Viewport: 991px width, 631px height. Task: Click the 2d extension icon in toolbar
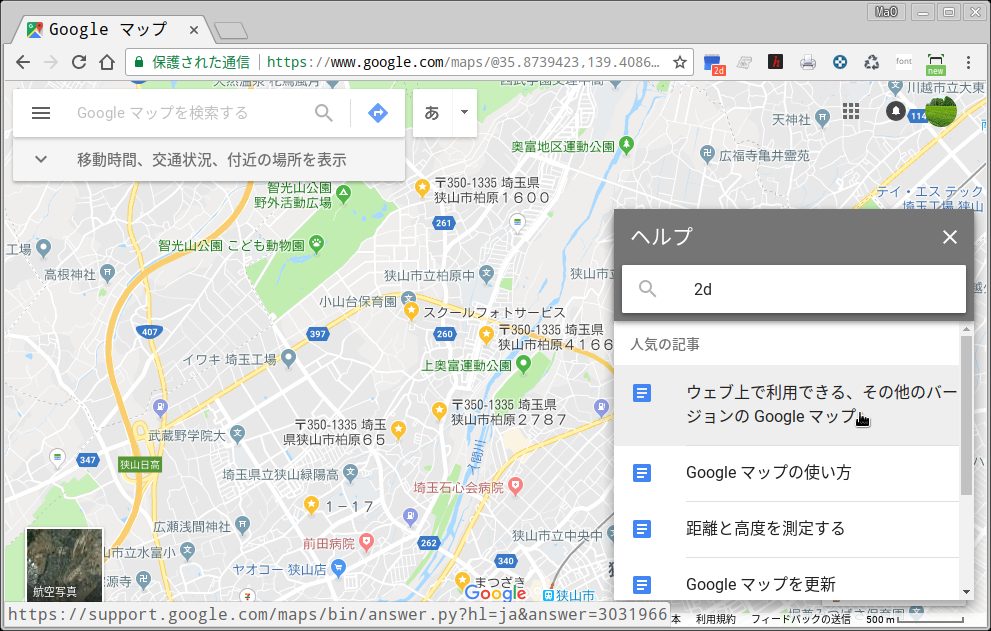pos(714,63)
